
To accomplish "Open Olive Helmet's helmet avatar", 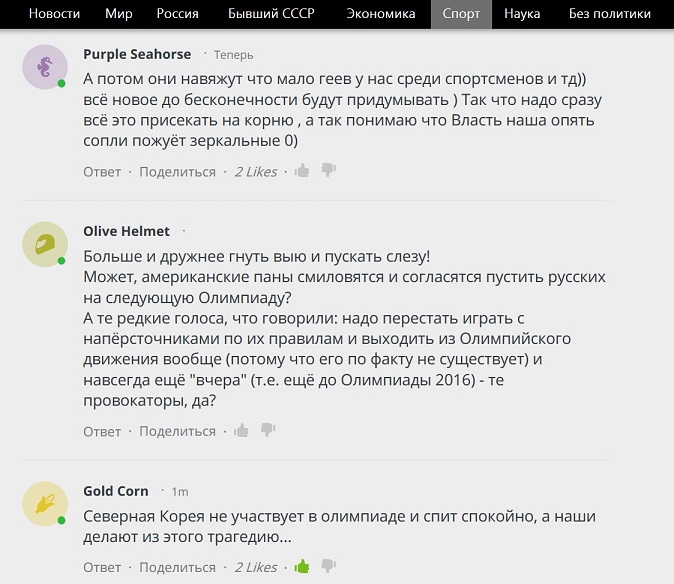I will click(x=45, y=244).
